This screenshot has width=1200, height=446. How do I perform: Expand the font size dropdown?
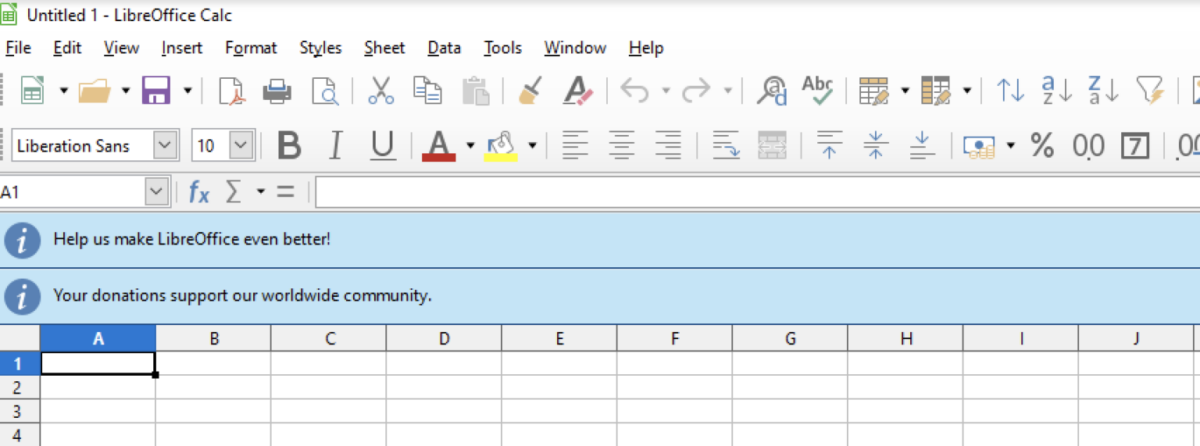[x=241, y=146]
